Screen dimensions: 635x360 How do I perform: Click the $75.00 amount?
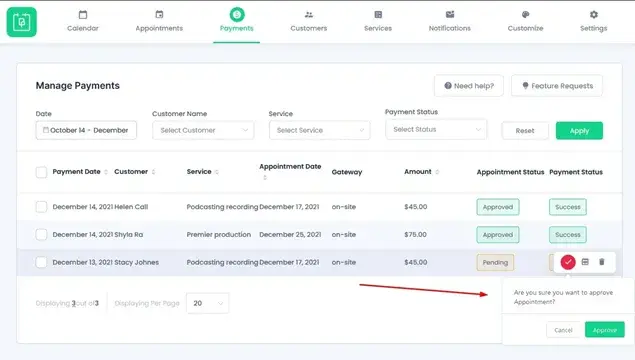415,234
